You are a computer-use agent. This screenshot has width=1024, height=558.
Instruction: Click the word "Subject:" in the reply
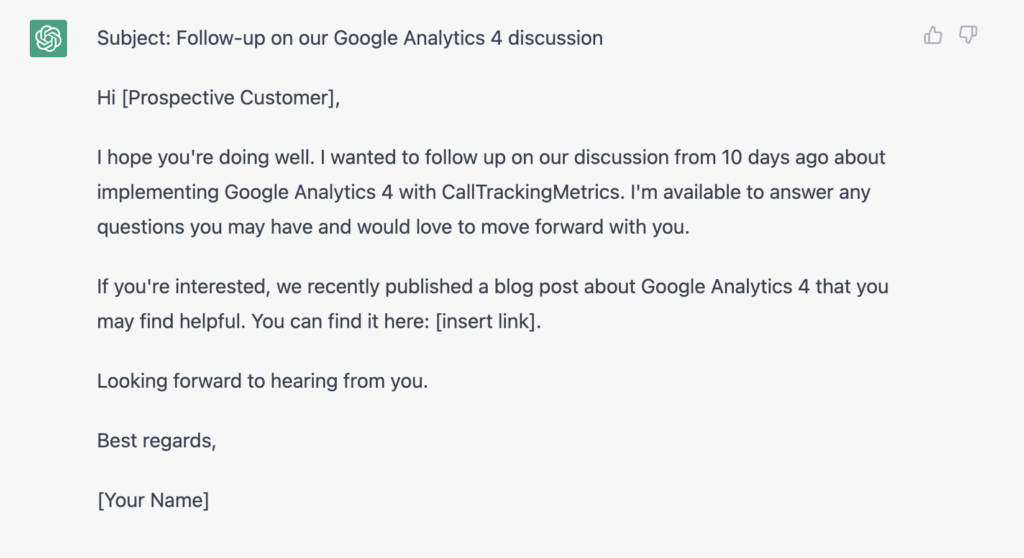click(x=134, y=39)
